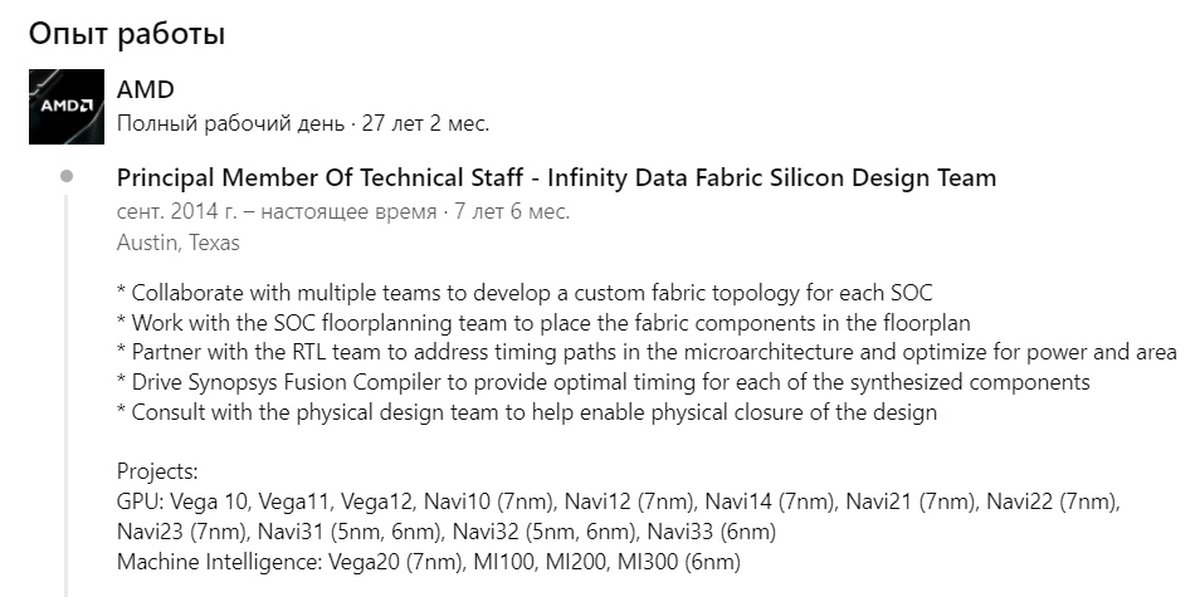Click the "7 лет 6 мес." duration text
Image resolution: width=1200 pixels, height=597 pixels.
(512, 212)
